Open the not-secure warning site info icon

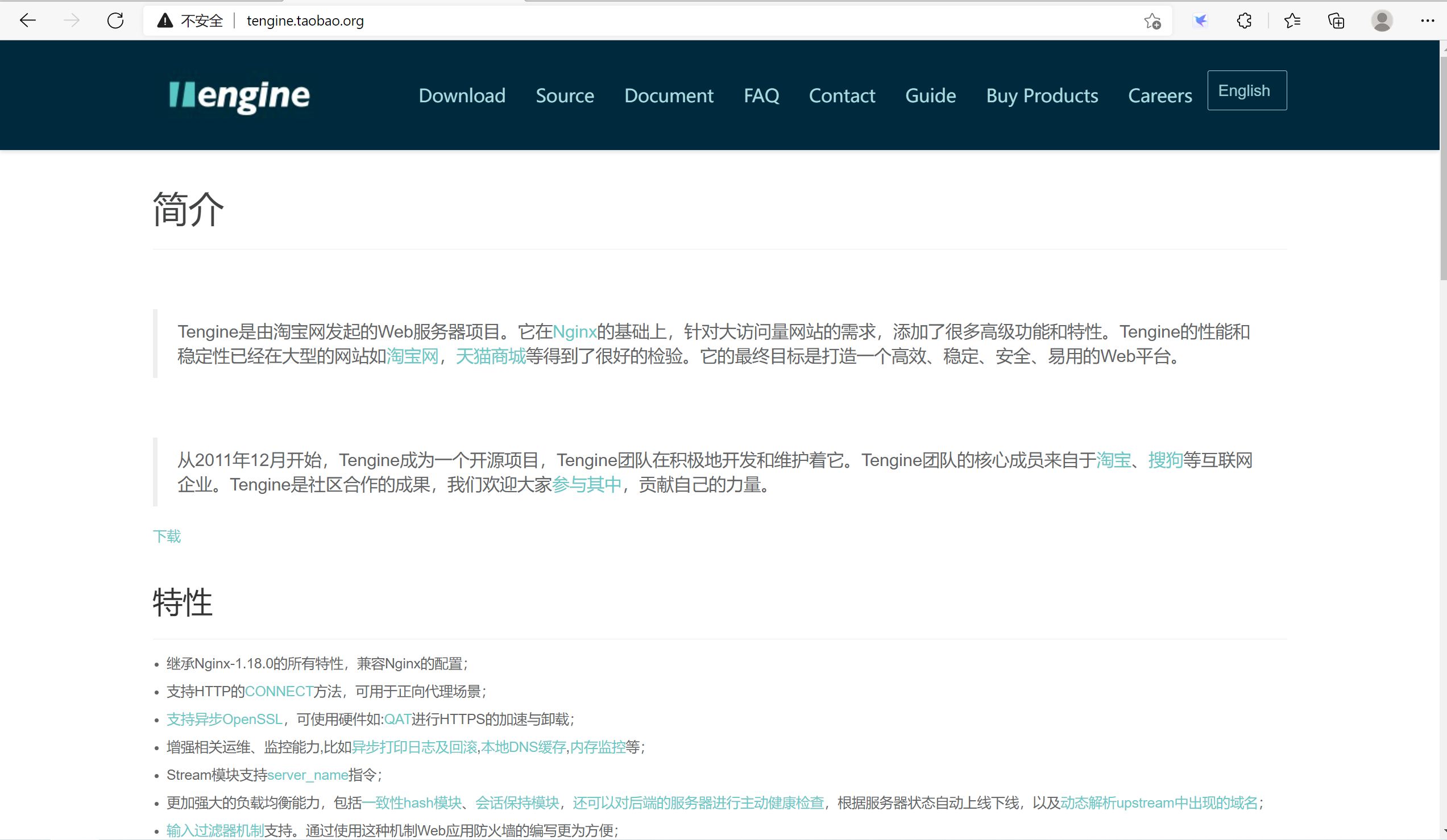[165, 20]
